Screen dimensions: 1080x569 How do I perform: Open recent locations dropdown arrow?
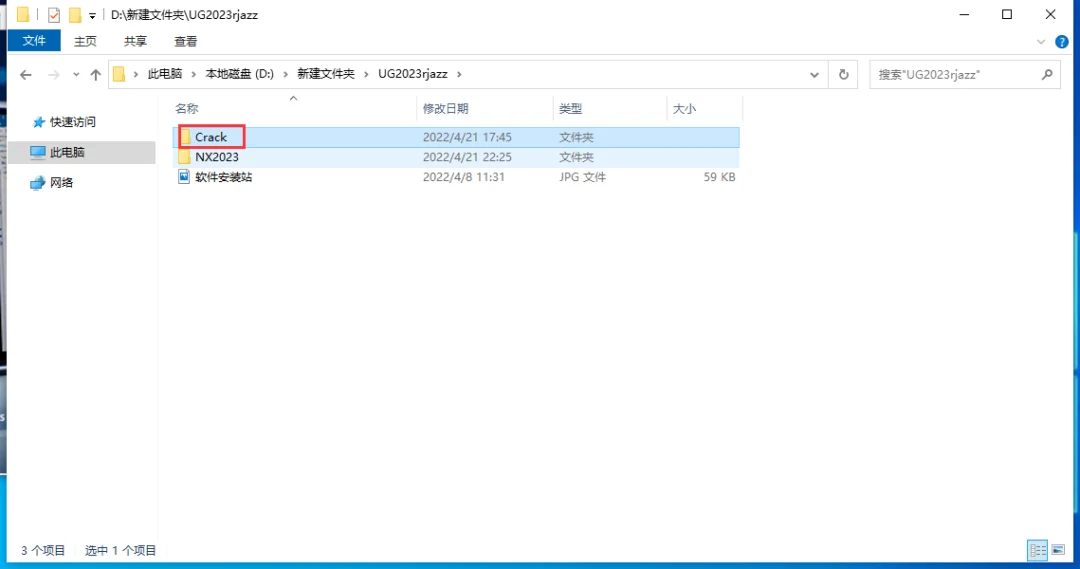click(76, 74)
